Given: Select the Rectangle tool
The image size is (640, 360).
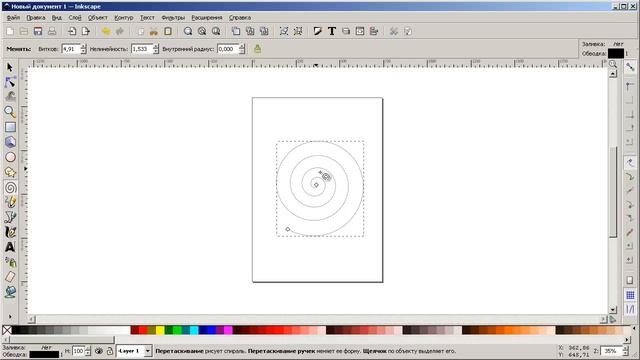Looking at the screenshot, I should click(10, 127).
